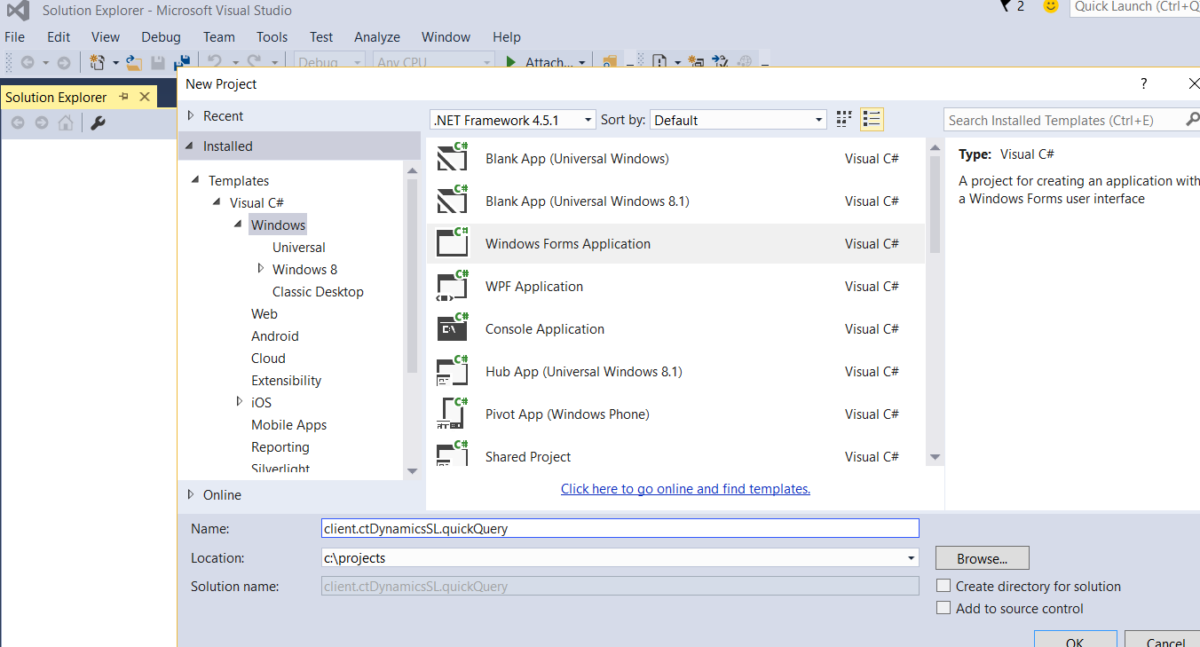Expand the Recent section
This screenshot has height=647, width=1200.
(191, 116)
